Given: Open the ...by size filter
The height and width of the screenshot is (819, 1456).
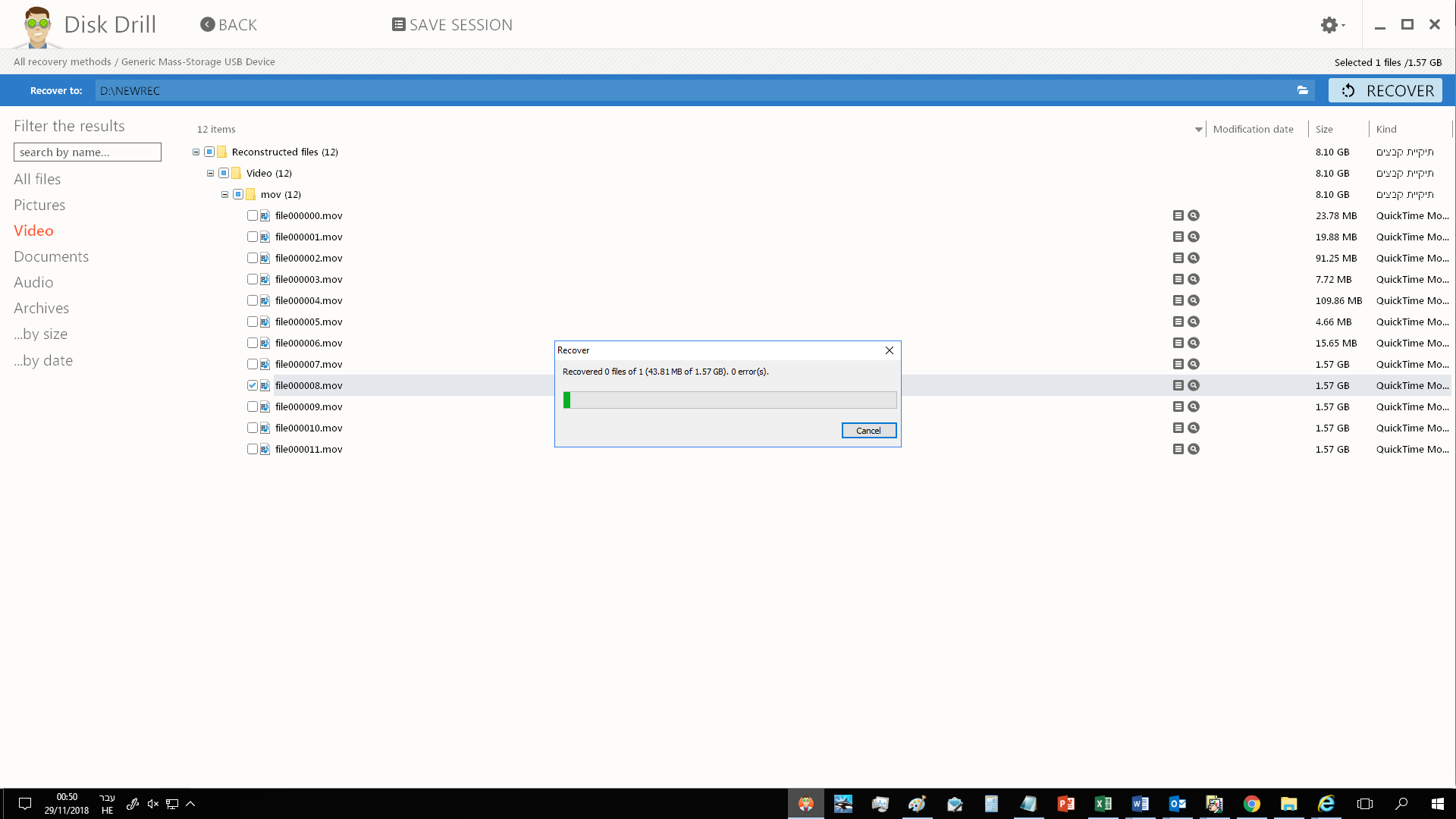Looking at the screenshot, I should (x=40, y=334).
